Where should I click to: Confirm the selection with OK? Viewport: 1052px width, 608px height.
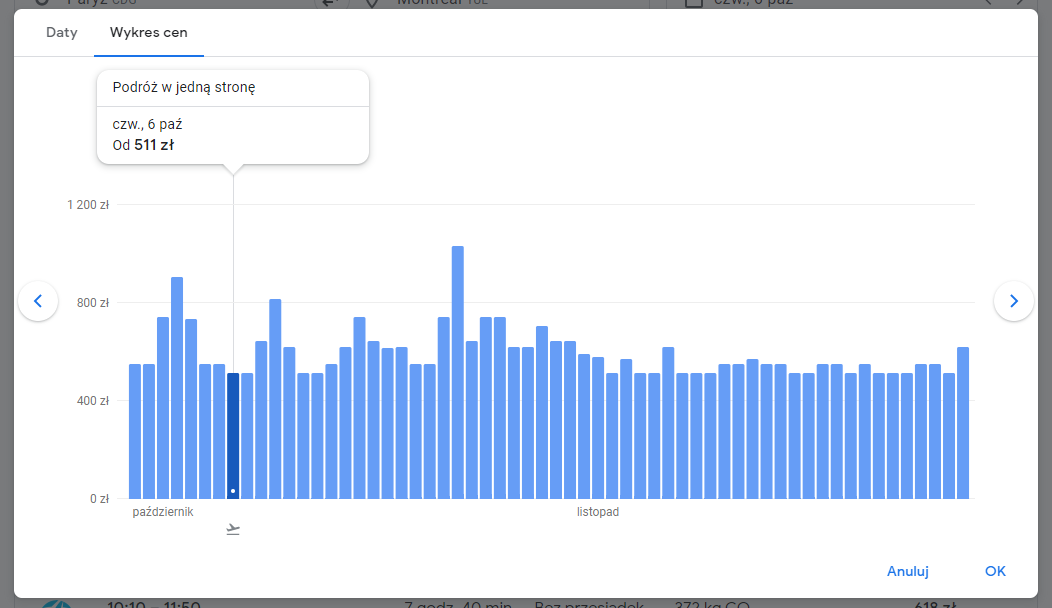click(x=995, y=571)
